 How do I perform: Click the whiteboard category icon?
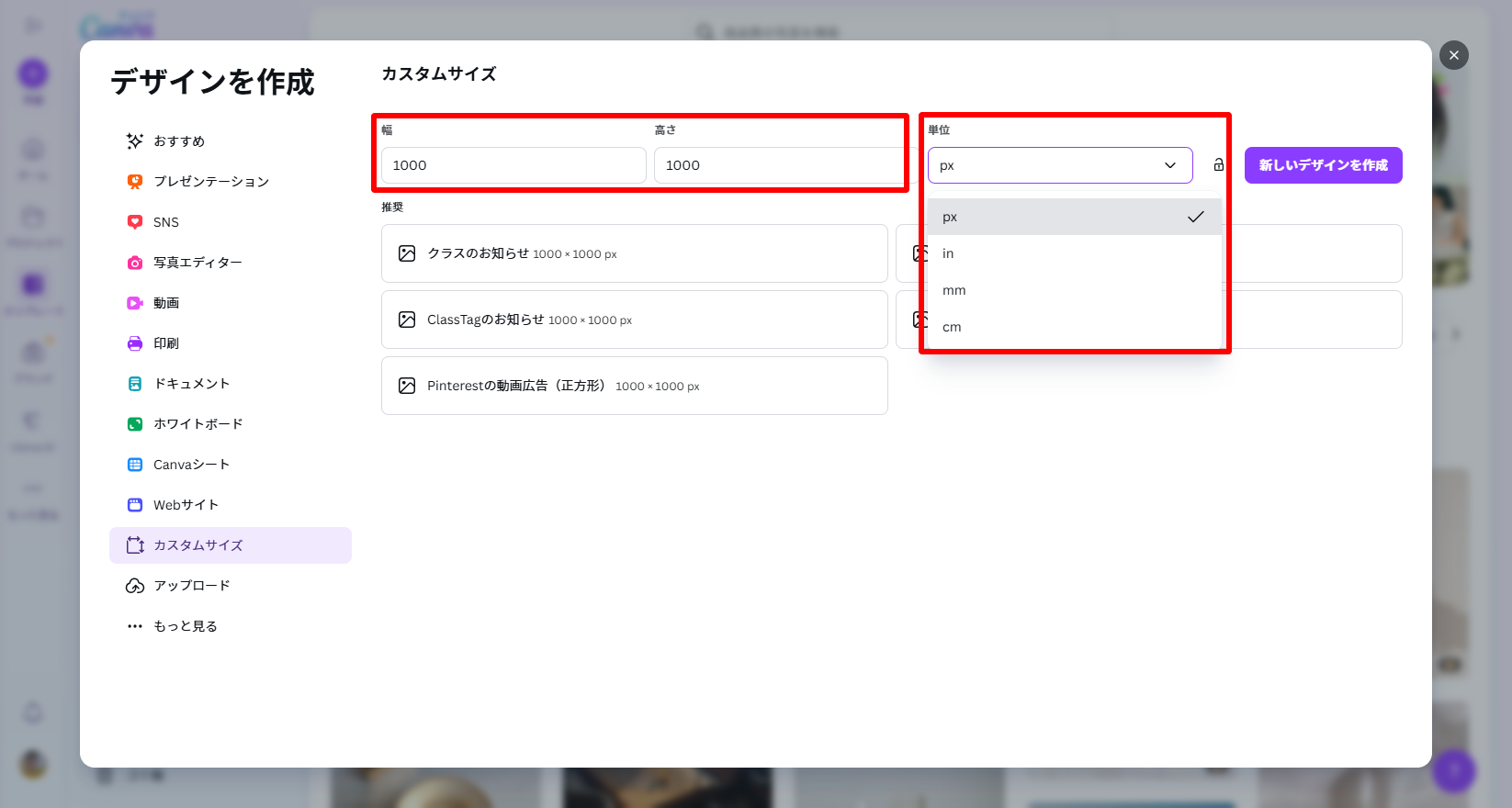pos(135,424)
